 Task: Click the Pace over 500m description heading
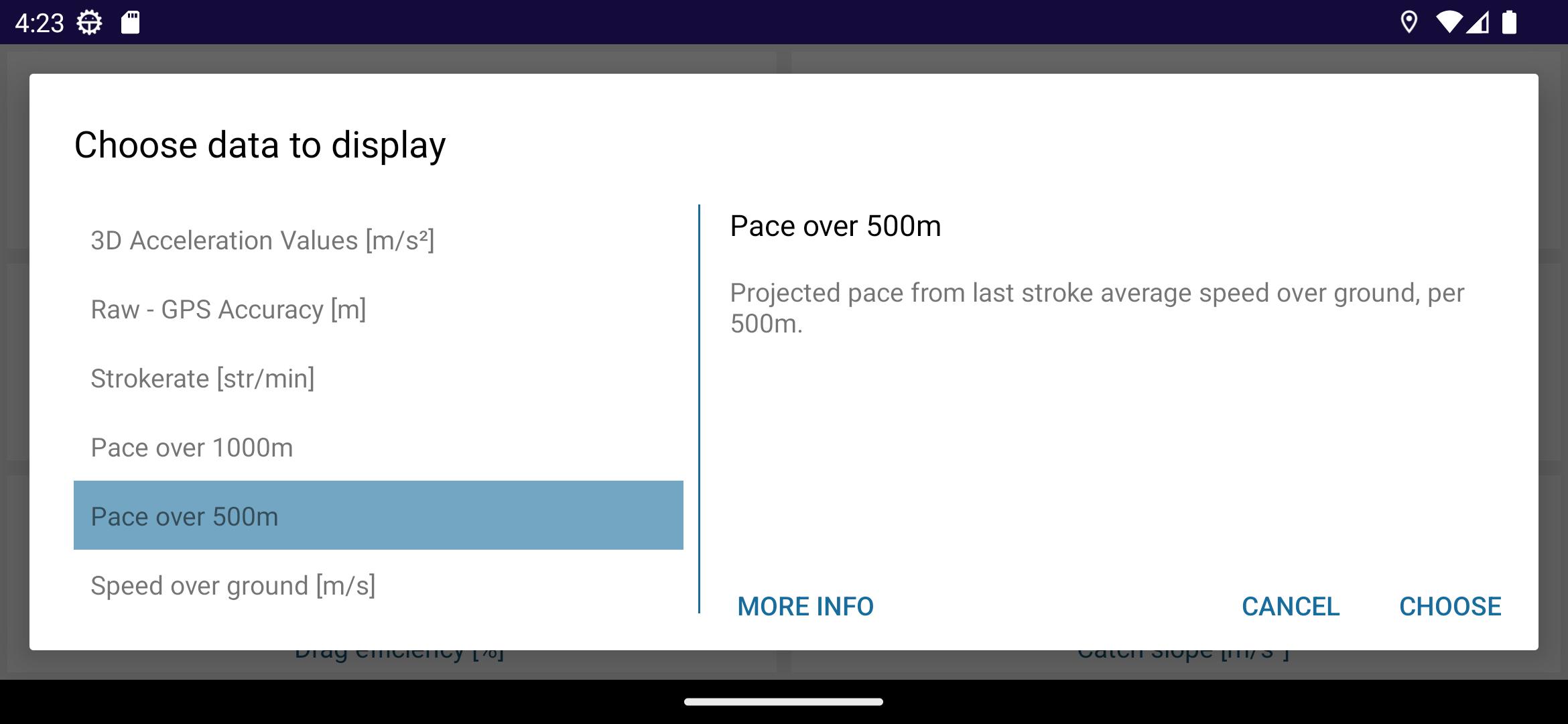(x=835, y=226)
